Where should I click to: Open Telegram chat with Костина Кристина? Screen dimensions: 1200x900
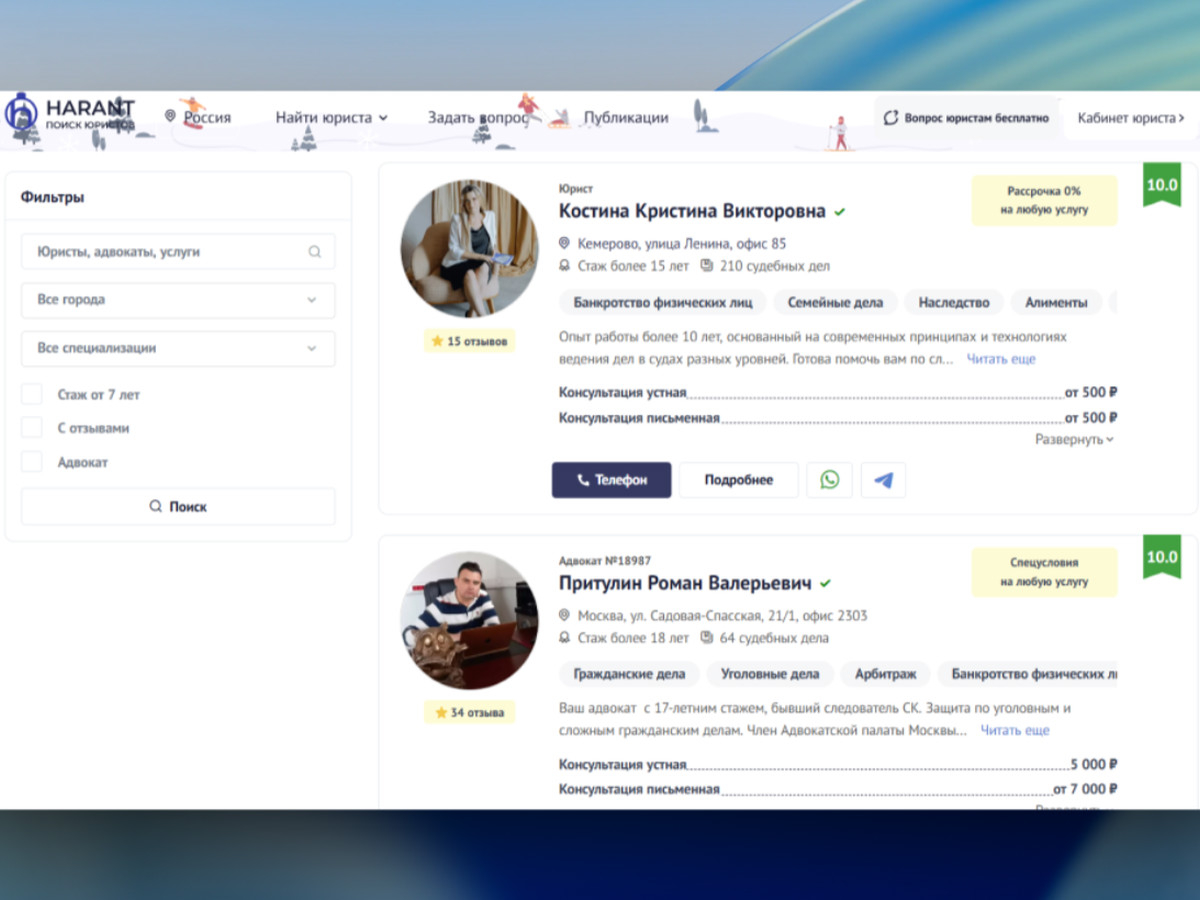pos(883,480)
